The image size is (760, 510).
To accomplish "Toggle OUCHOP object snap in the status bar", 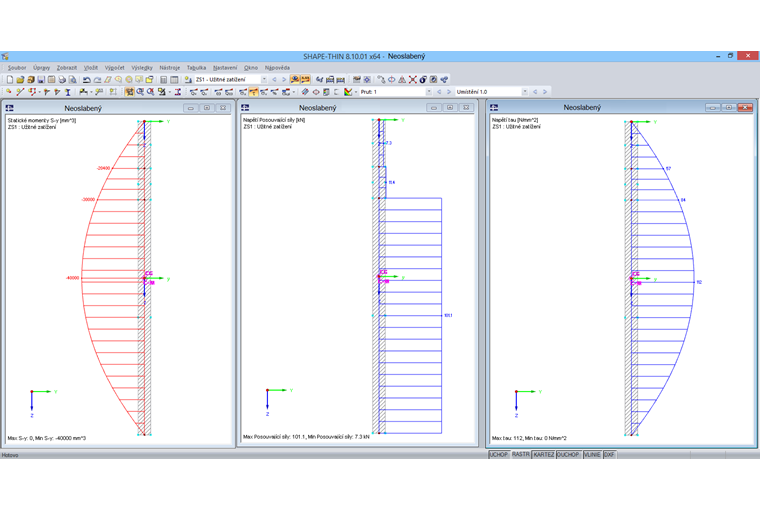I will pos(568,455).
